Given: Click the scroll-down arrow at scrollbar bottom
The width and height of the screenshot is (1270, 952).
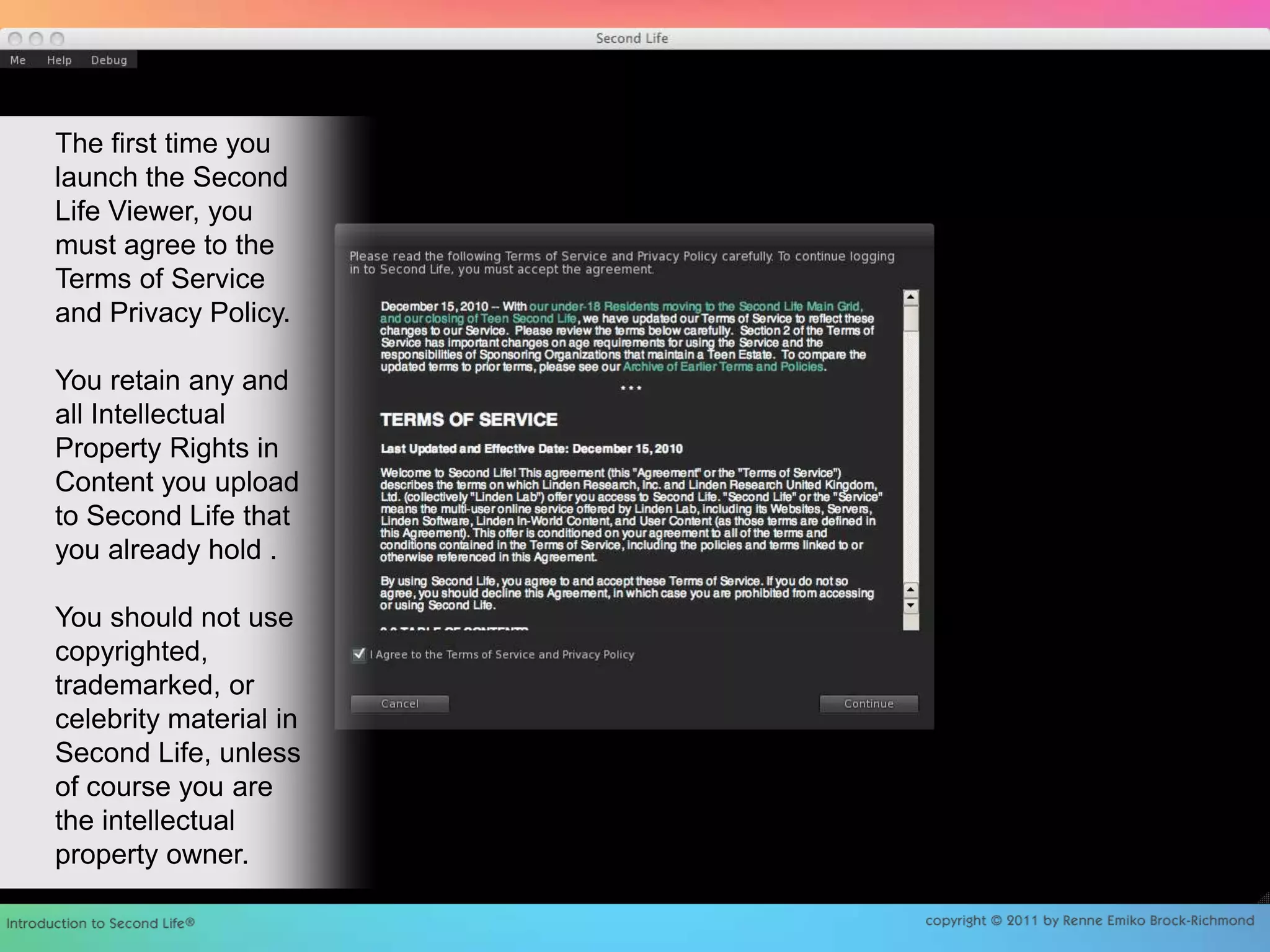Looking at the screenshot, I should coord(910,606).
